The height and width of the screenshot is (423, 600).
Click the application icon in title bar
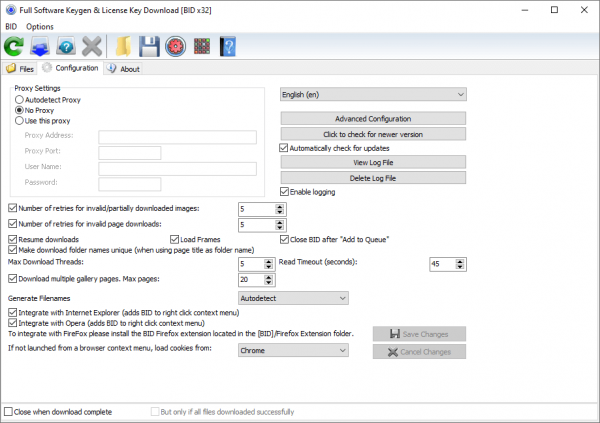click(11, 10)
